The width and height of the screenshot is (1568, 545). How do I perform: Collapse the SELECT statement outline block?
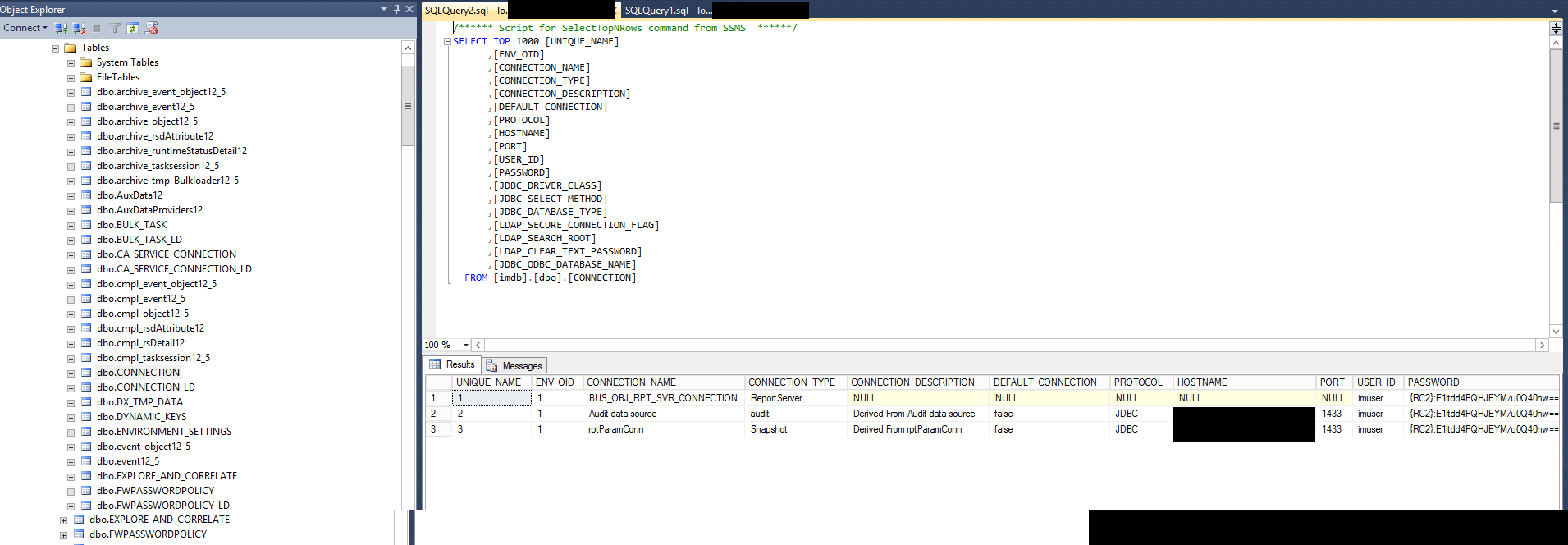point(447,42)
